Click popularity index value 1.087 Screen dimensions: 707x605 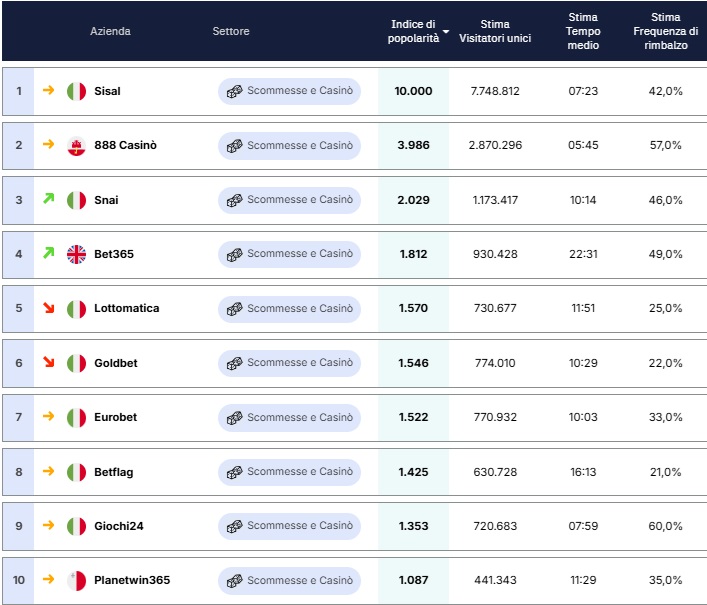[x=413, y=580]
